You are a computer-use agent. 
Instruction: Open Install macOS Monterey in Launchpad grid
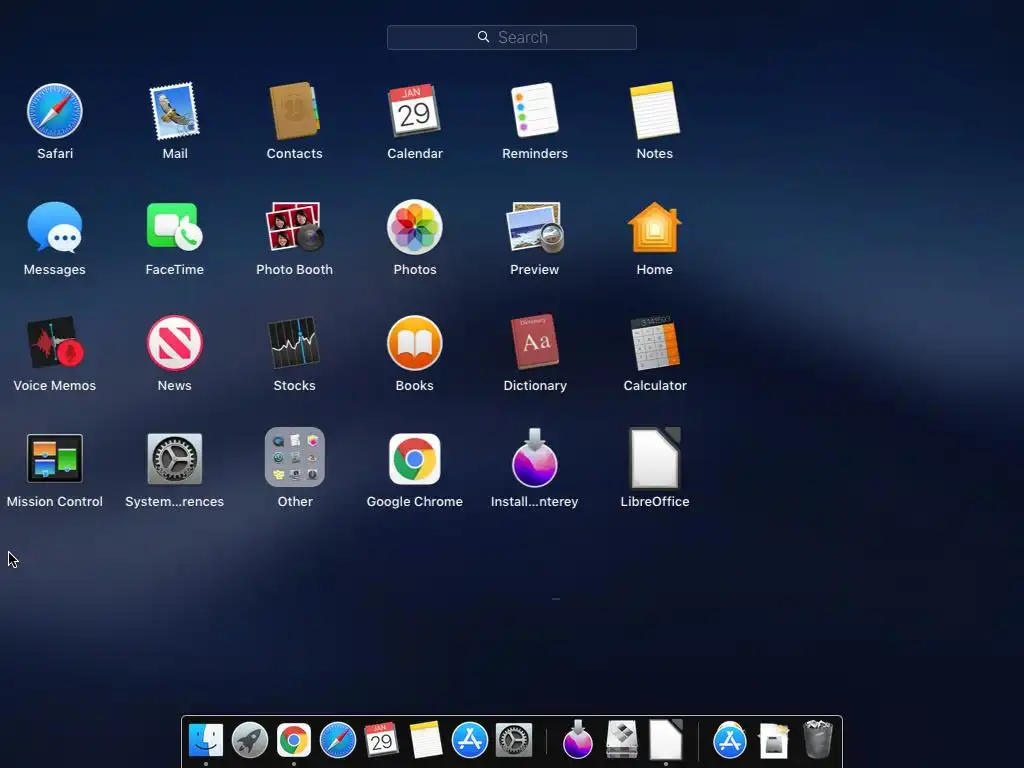[535, 458]
